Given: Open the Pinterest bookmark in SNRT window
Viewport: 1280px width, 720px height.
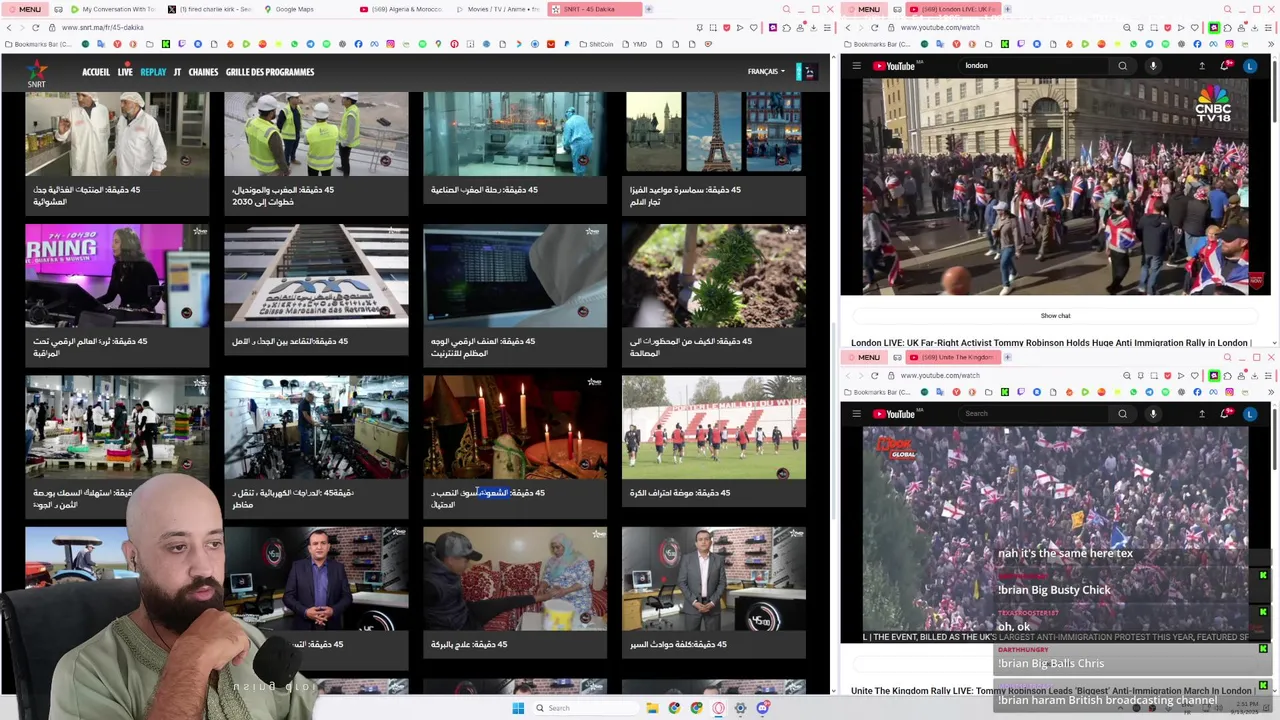Looking at the screenshot, I should click(x=454, y=44).
